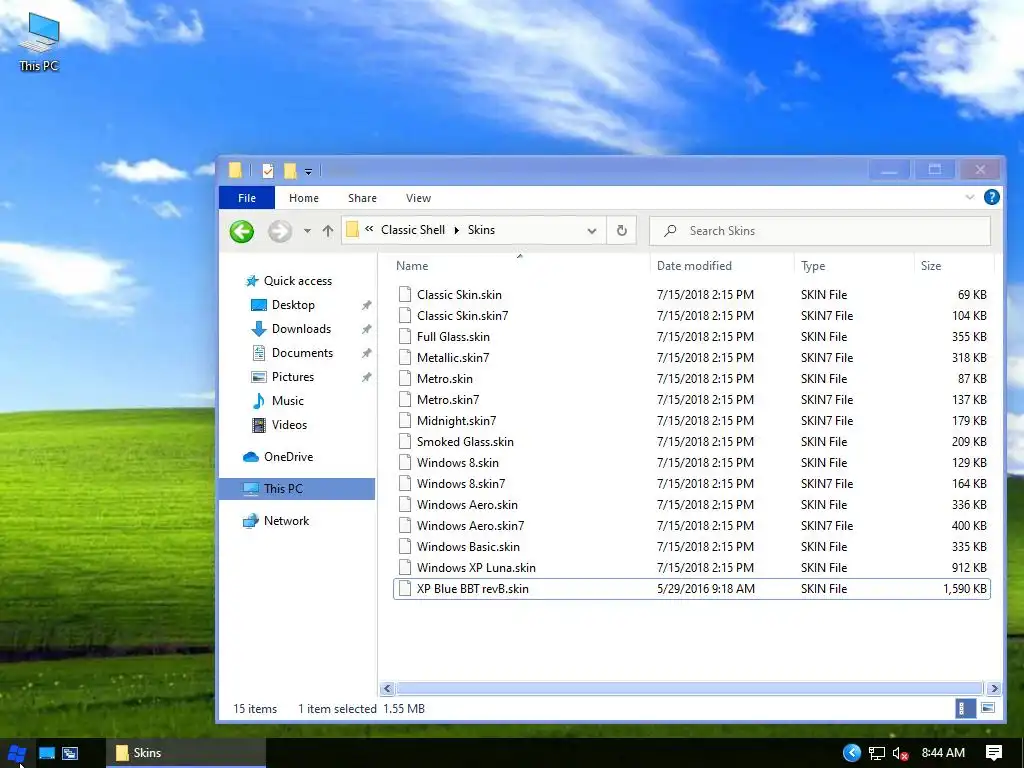This screenshot has width=1024, height=768.
Task: Select the Classic Skin.skin file
Action: [692, 295]
